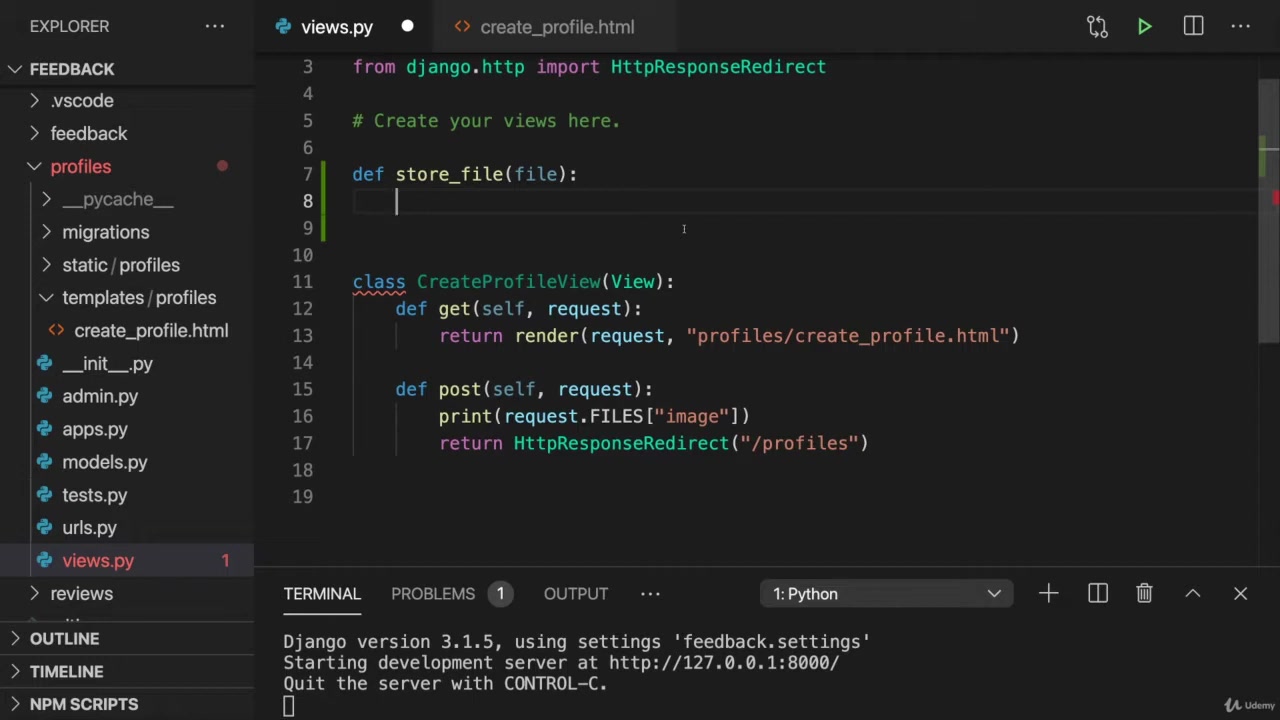Collapse the templates / profiles folder
The height and width of the screenshot is (720, 1280).
[138, 298]
